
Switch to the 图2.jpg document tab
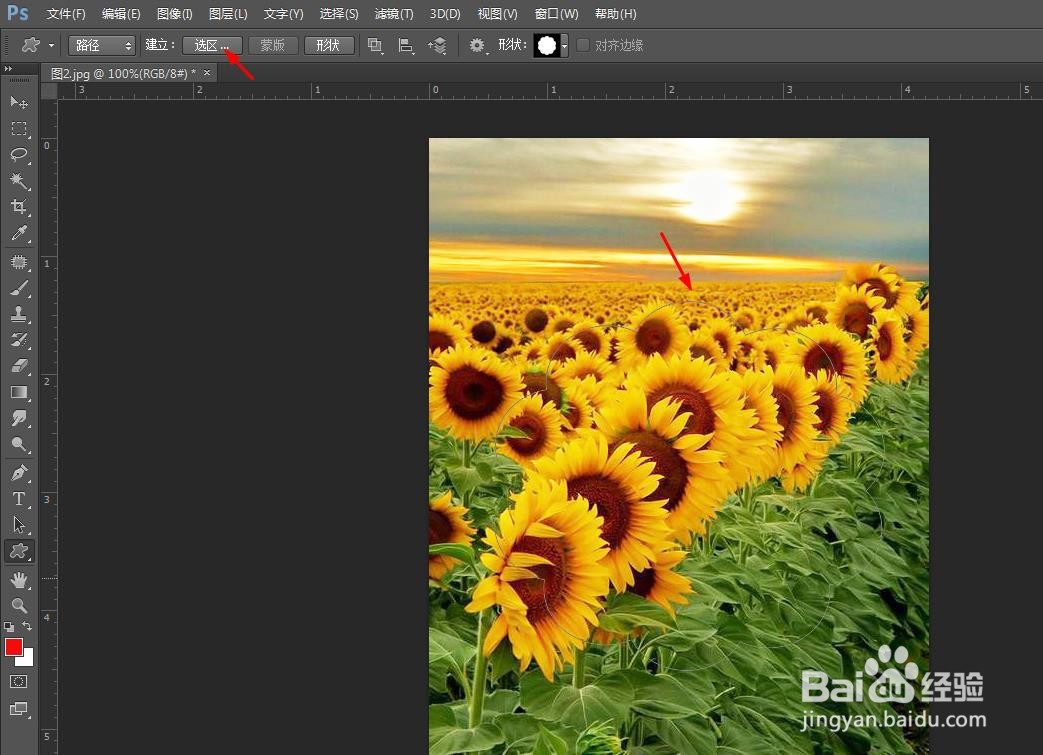click(123, 73)
